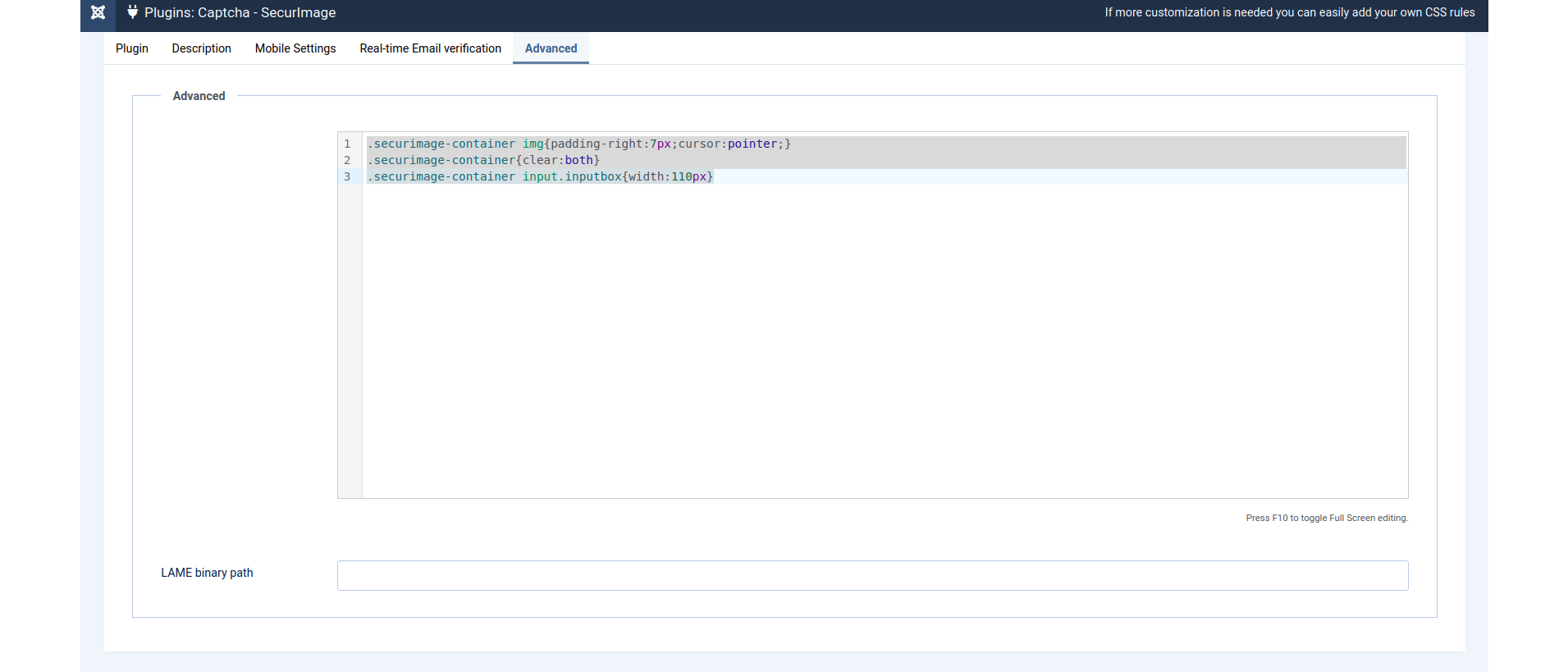Click line number 2 in editor gutter
1568x672 pixels.
347,160
